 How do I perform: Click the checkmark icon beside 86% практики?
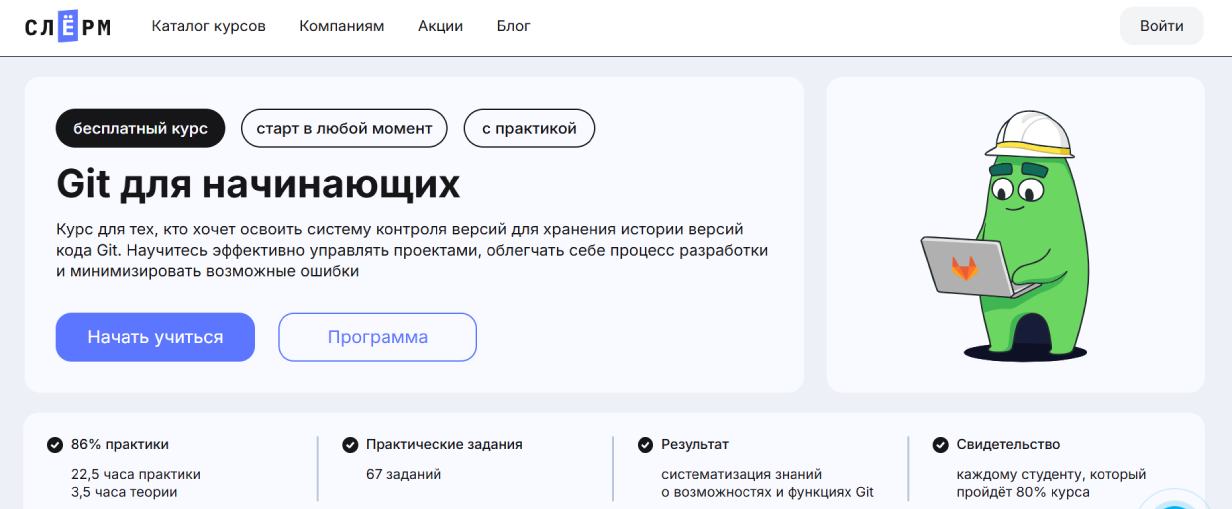point(54,445)
